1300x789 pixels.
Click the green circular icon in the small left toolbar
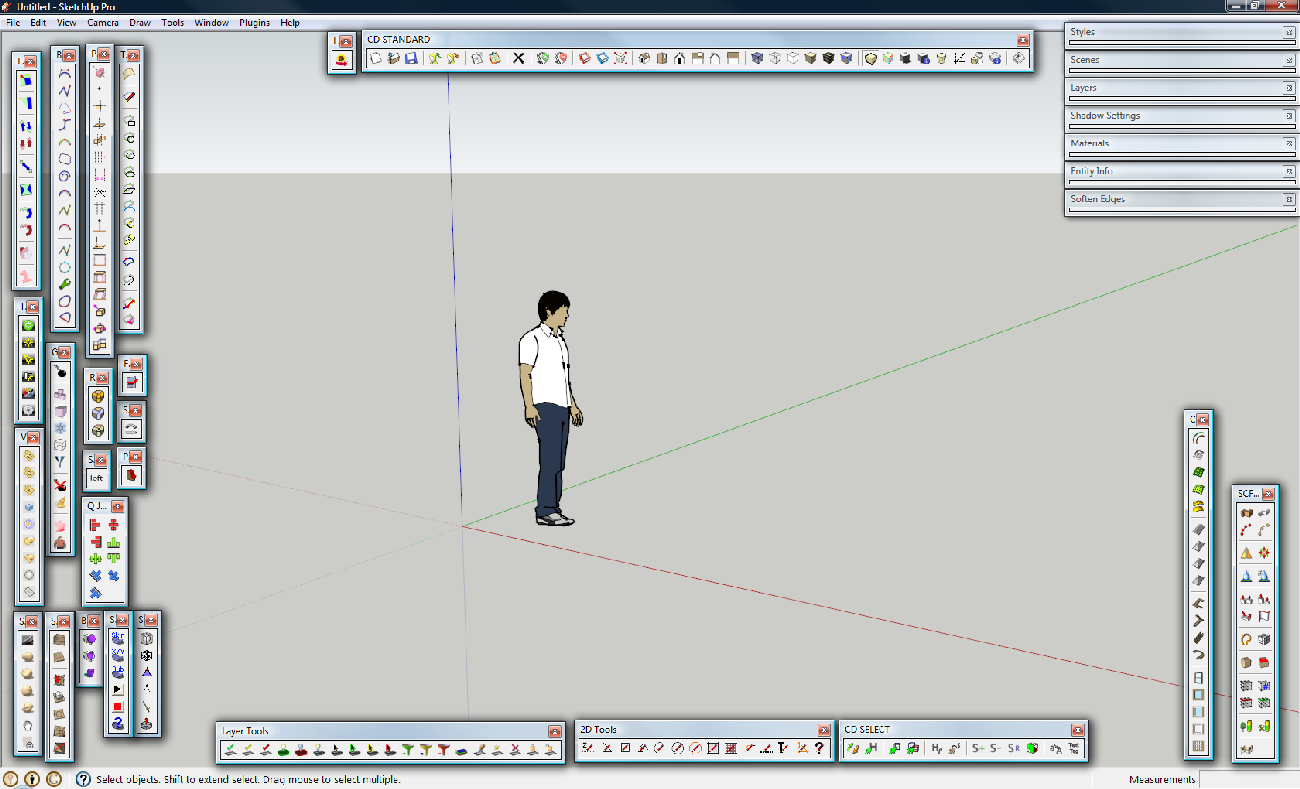[28, 325]
